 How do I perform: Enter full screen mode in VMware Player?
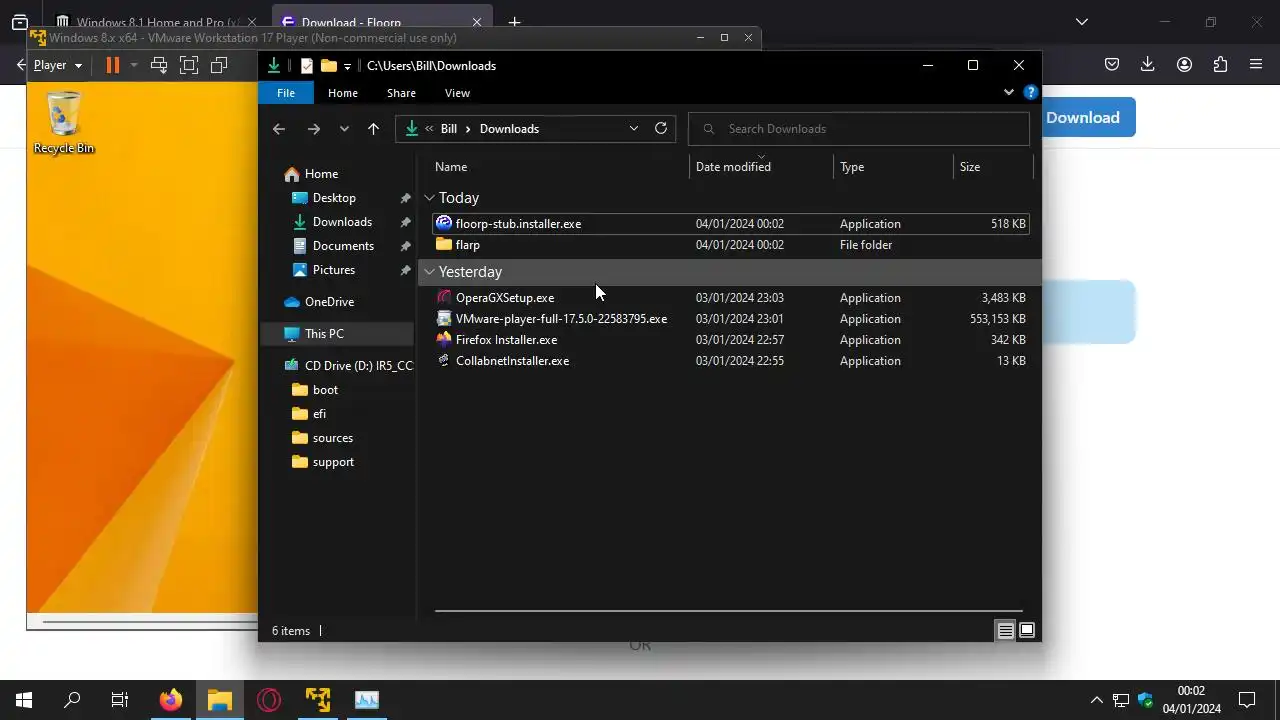click(x=189, y=65)
